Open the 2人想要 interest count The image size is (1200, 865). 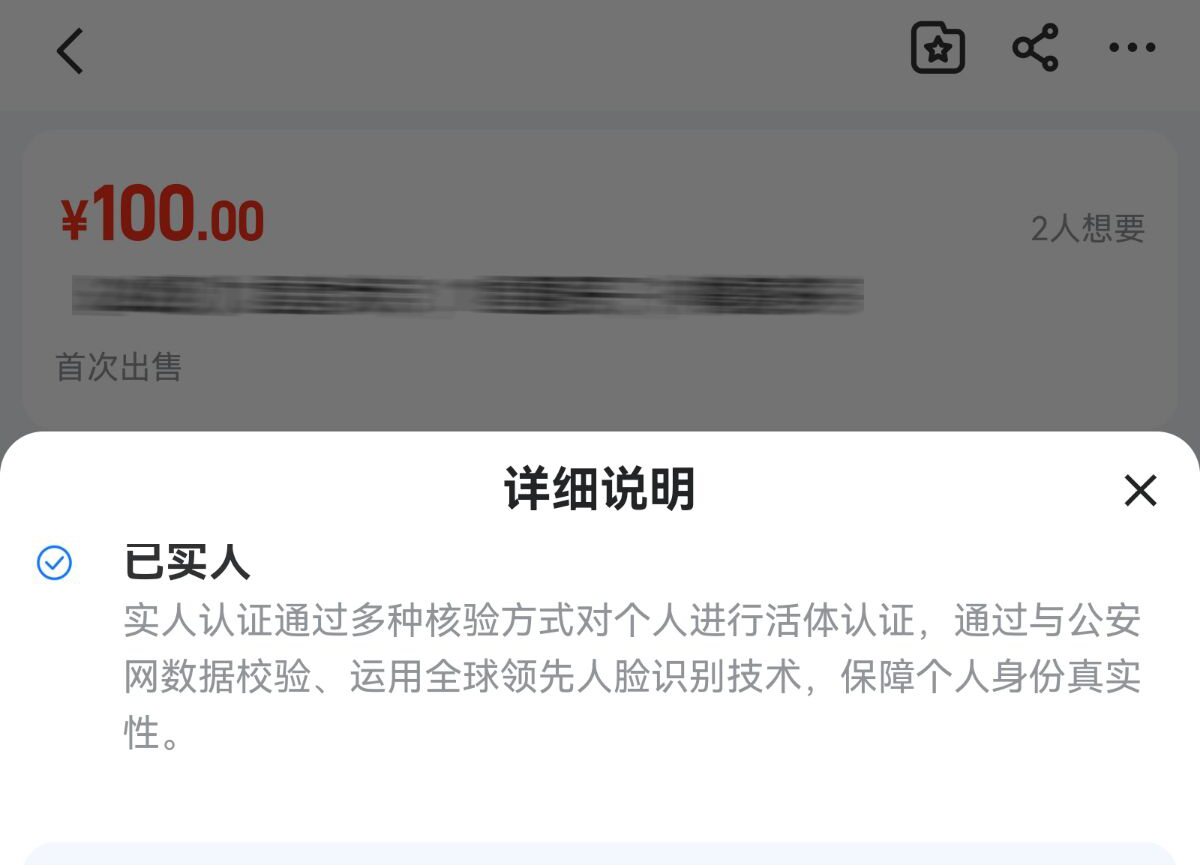pyautogui.click(x=1088, y=229)
